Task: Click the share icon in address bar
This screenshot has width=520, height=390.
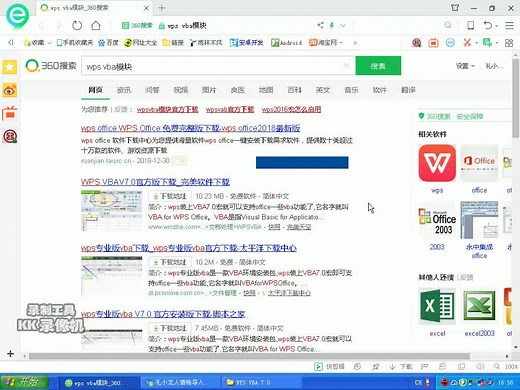Action: (320, 25)
